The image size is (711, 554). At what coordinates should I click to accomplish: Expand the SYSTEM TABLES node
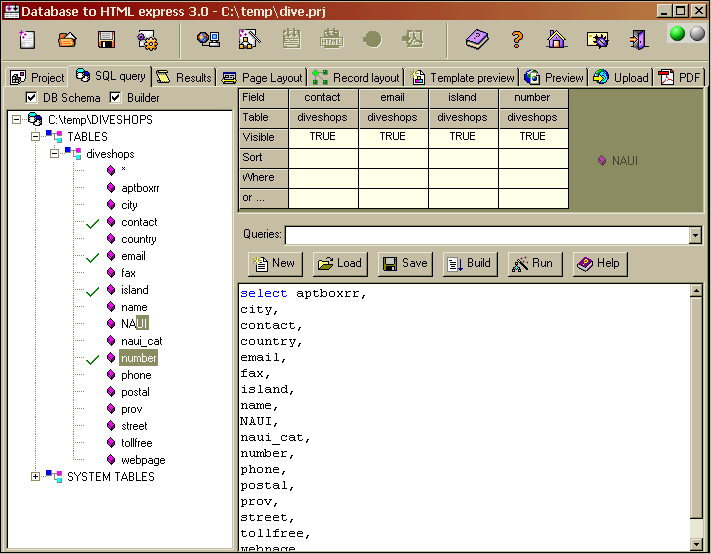(x=35, y=476)
